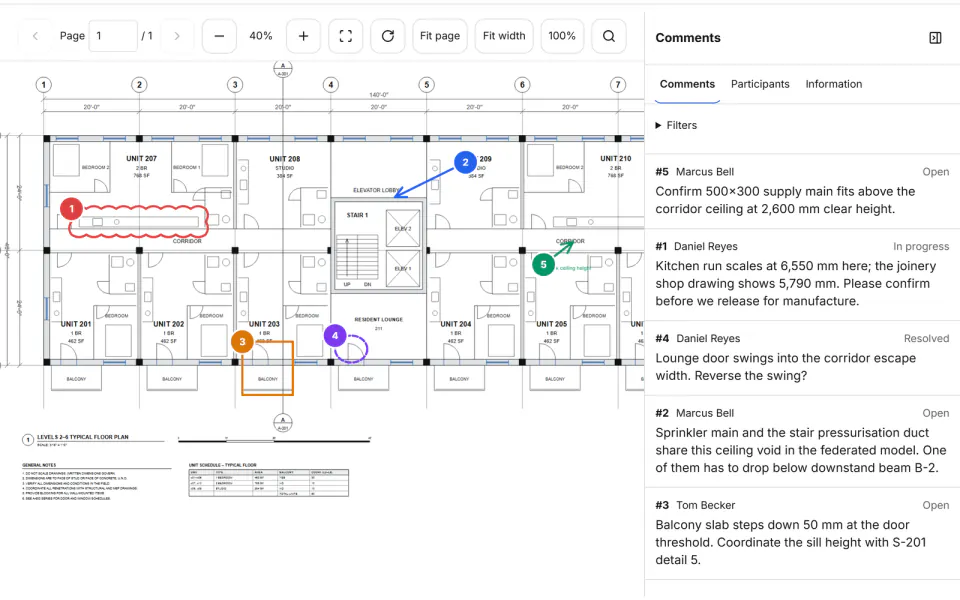
Task: Go to the next page arrow
Action: (x=177, y=36)
